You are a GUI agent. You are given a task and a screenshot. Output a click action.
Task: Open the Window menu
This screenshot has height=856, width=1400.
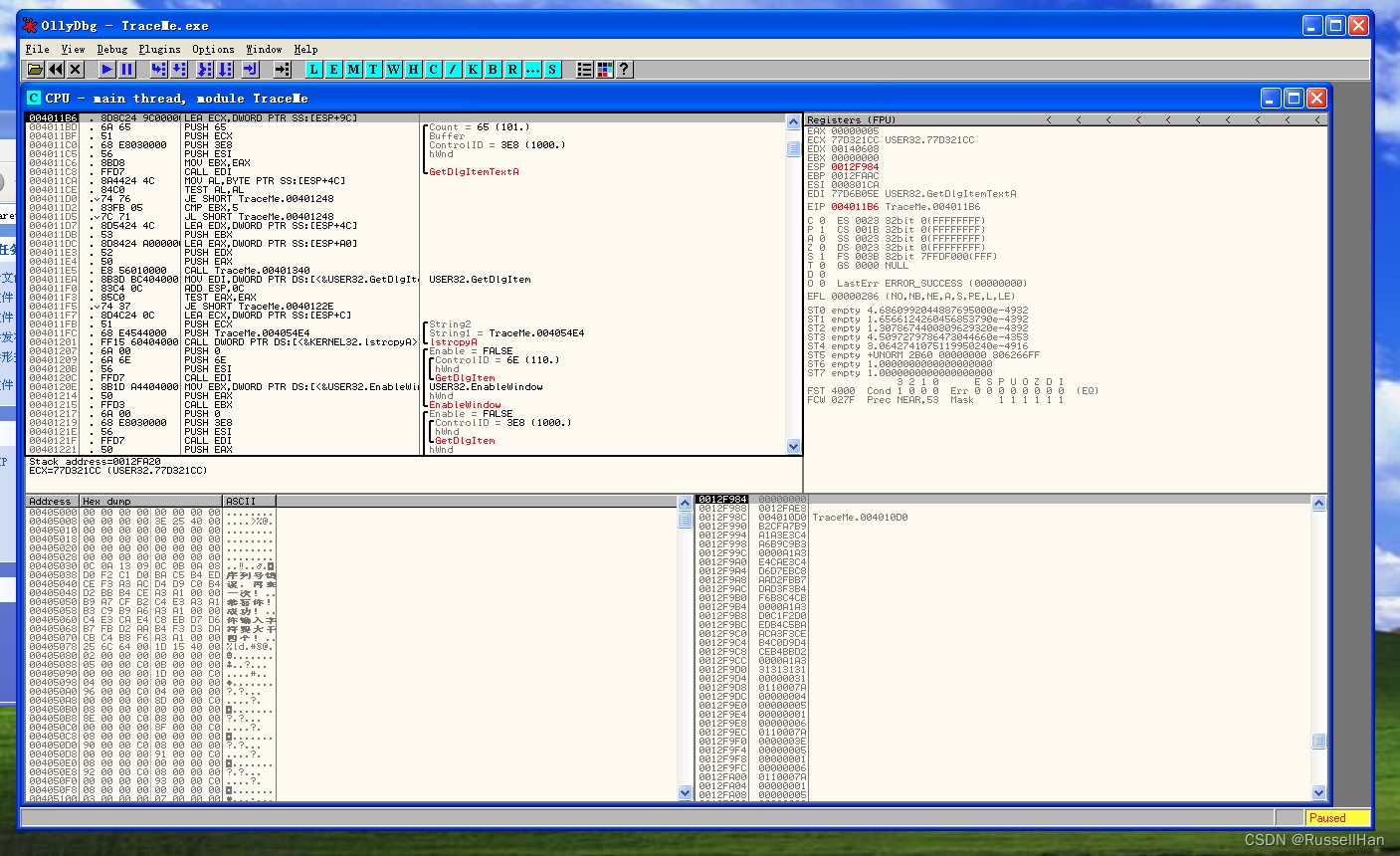[x=265, y=49]
